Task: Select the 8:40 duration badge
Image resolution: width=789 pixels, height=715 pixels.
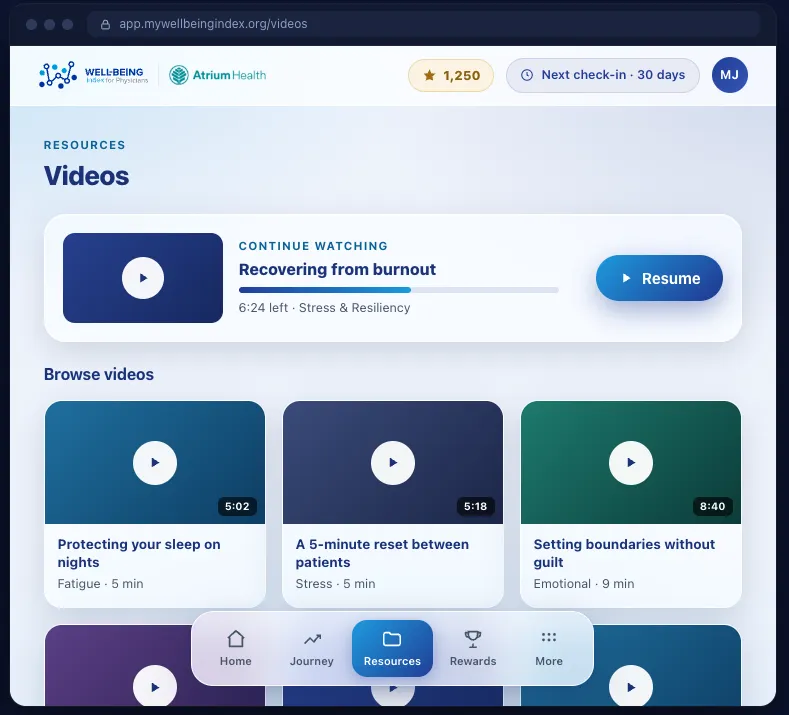Action: click(x=713, y=506)
